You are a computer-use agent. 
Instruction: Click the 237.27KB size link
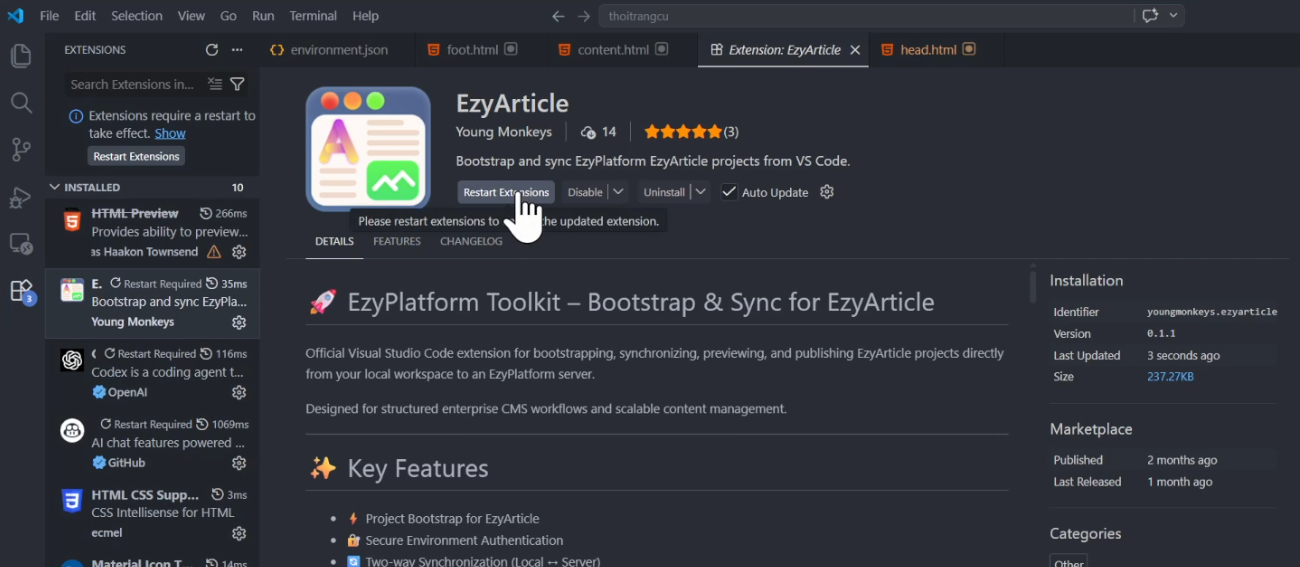click(1170, 377)
